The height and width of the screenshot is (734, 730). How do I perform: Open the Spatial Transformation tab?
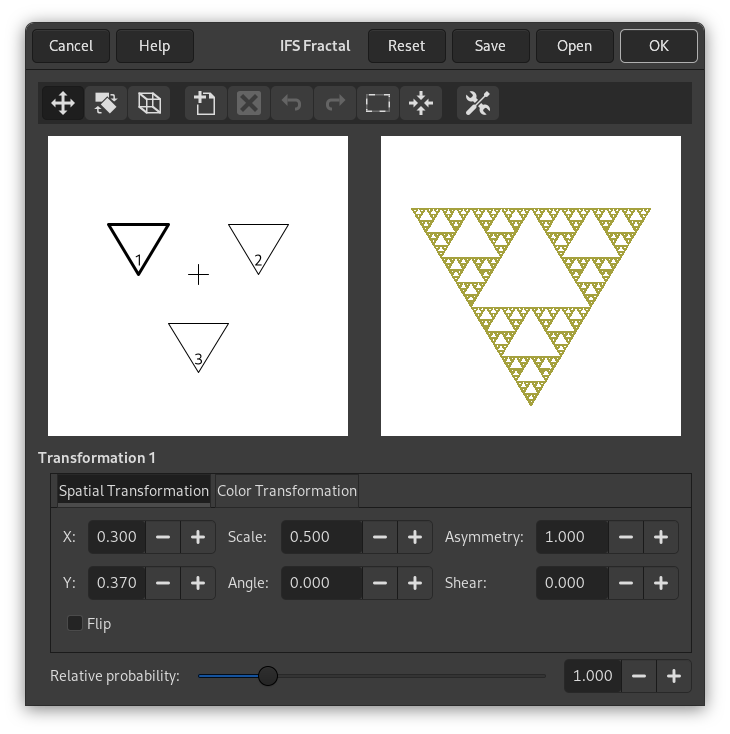[133, 491]
